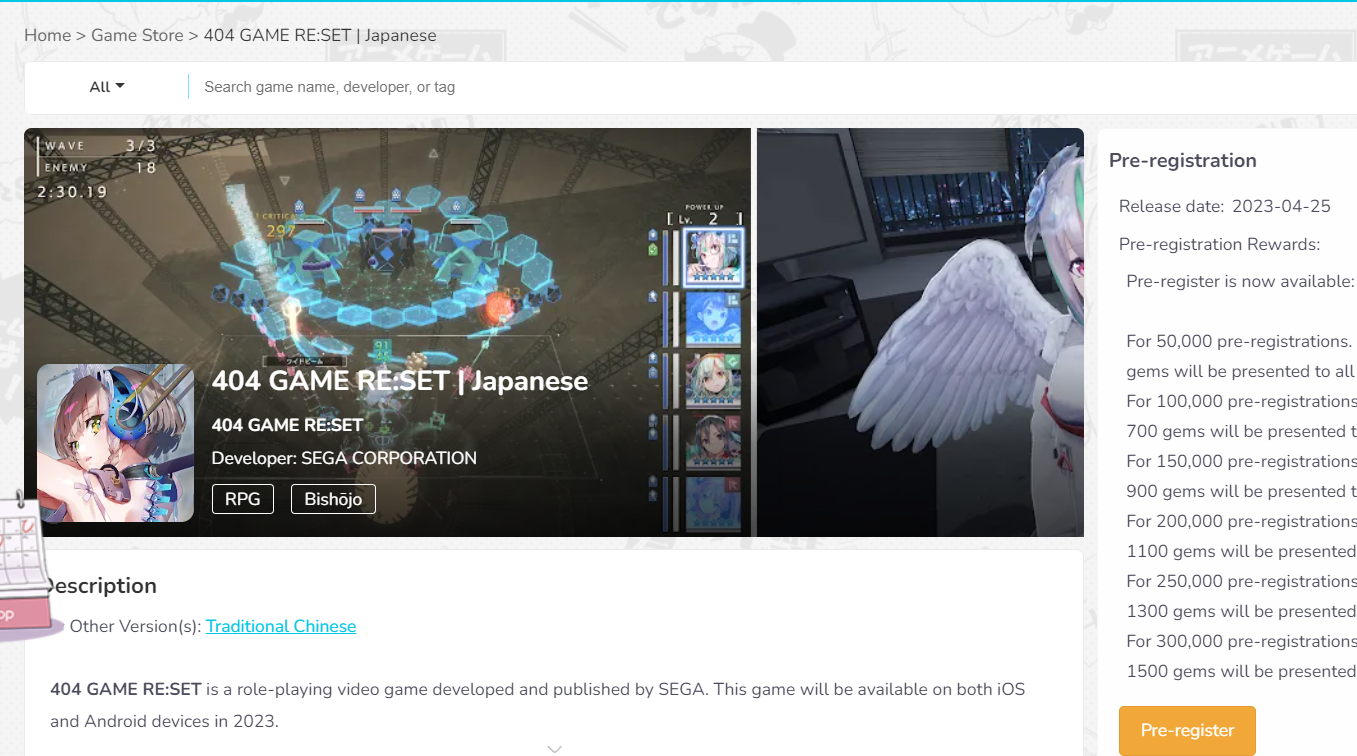Viewport: 1357px width, 756px height.
Task: Click 'For 100,000 pre-registrations' line
Action: pyautogui.click(x=1241, y=401)
